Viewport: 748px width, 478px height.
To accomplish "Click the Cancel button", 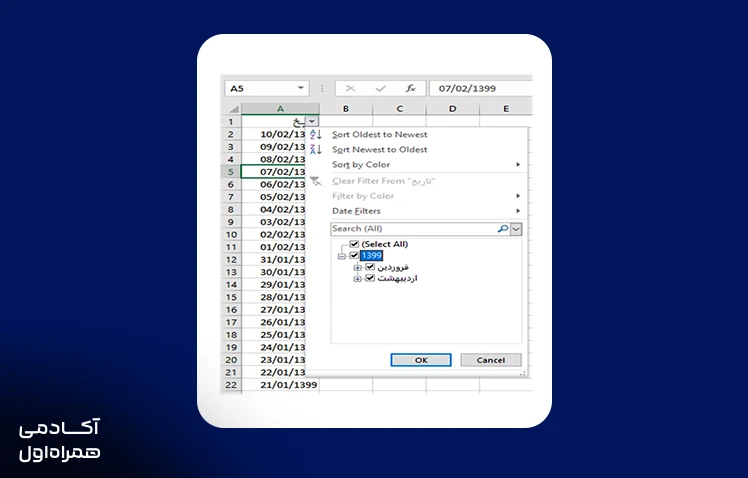I will pyautogui.click(x=491, y=360).
